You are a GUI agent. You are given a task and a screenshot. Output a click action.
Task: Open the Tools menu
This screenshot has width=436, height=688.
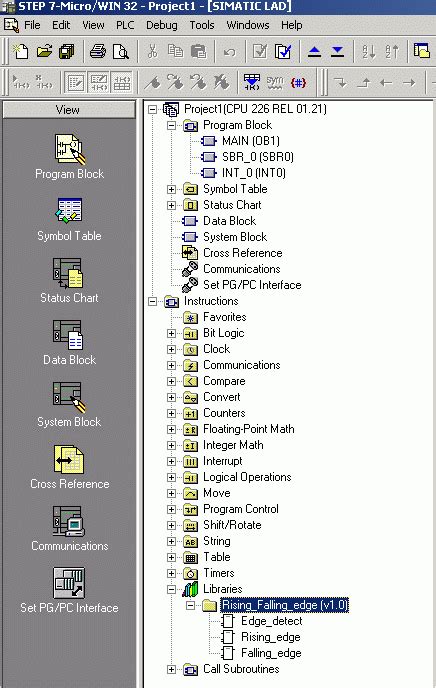click(x=202, y=25)
